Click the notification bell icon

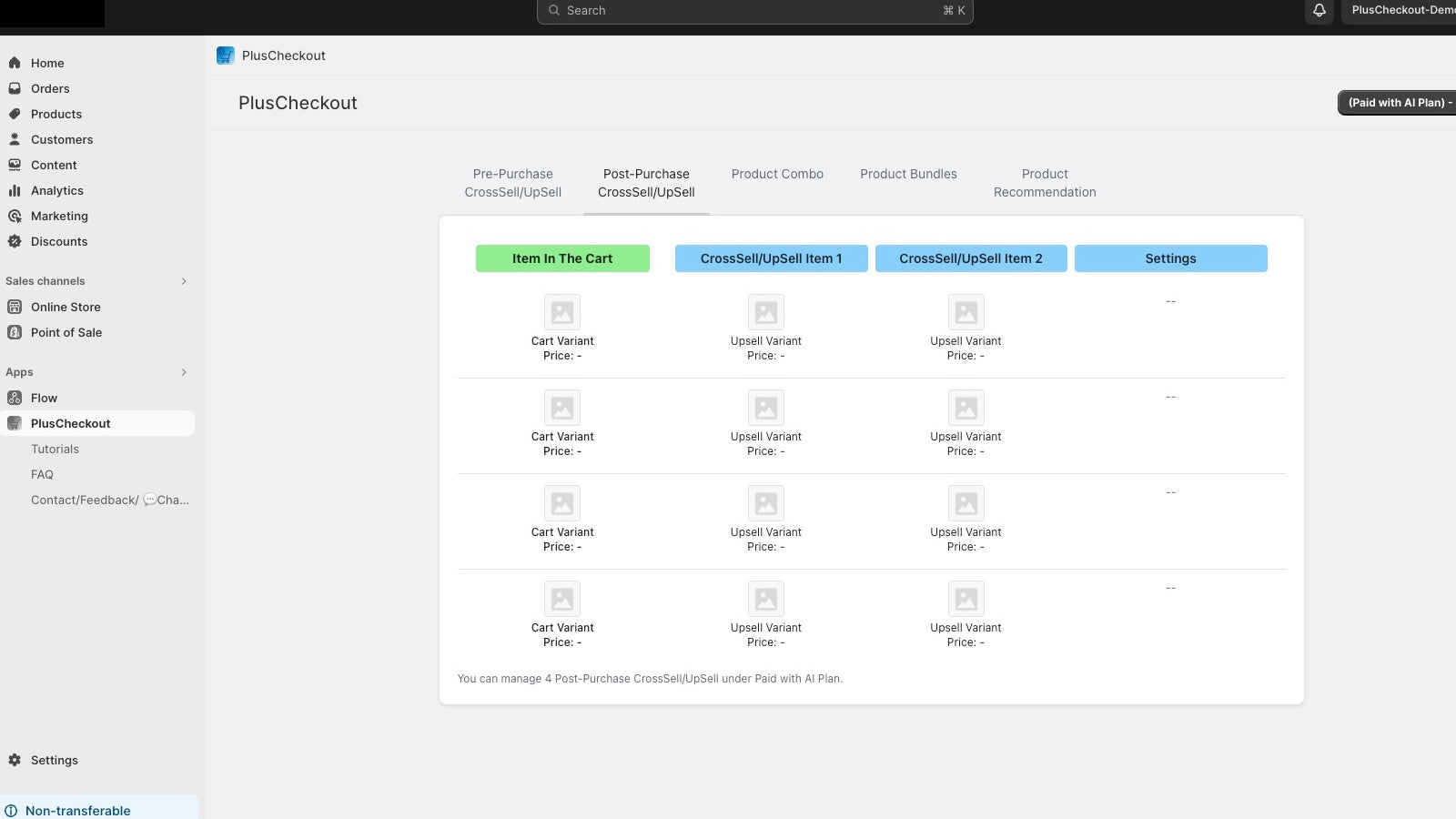[1319, 10]
